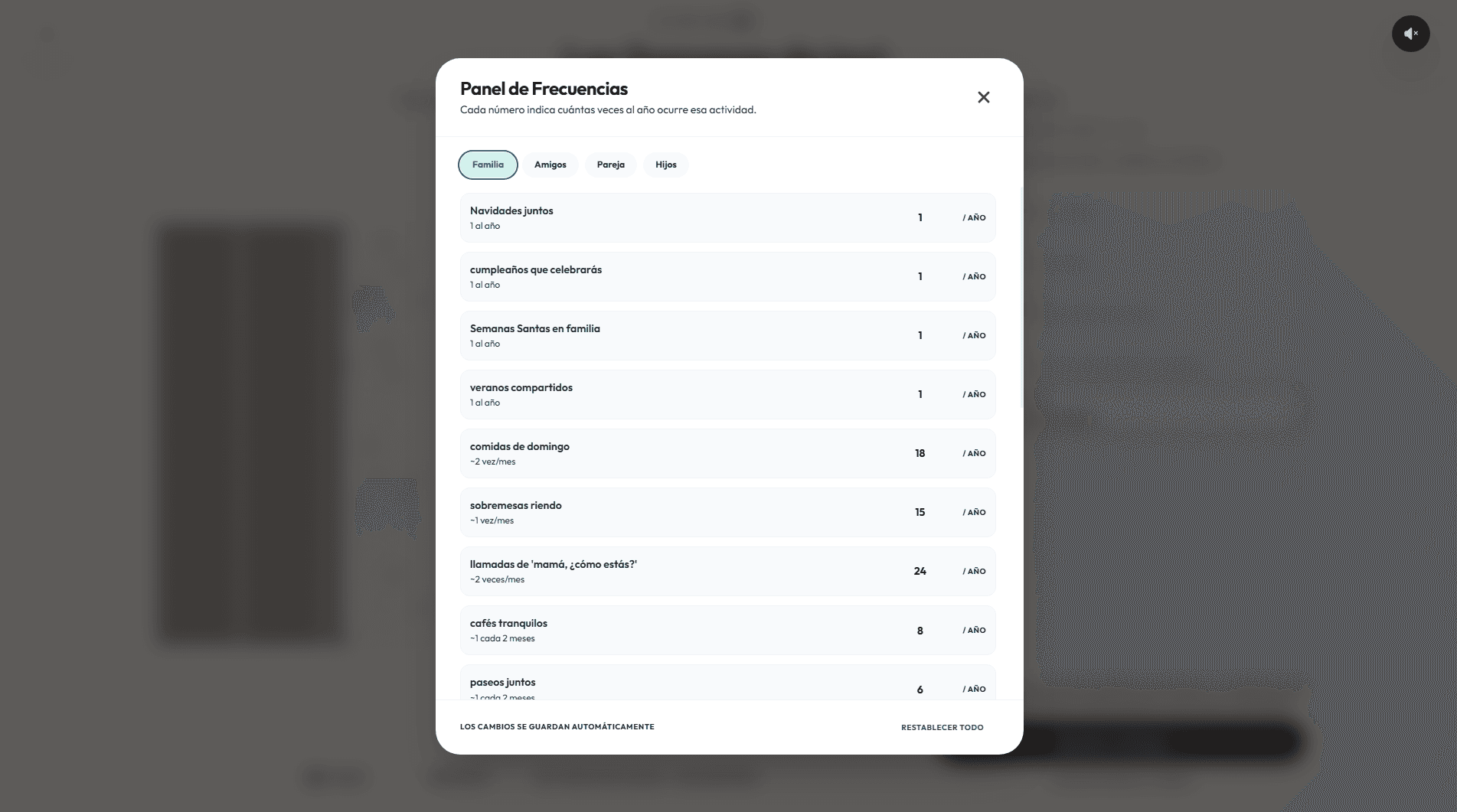This screenshot has height=812, width=1457.
Task: Switch to the Hijos tab
Action: pyautogui.click(x=666, y=165)
